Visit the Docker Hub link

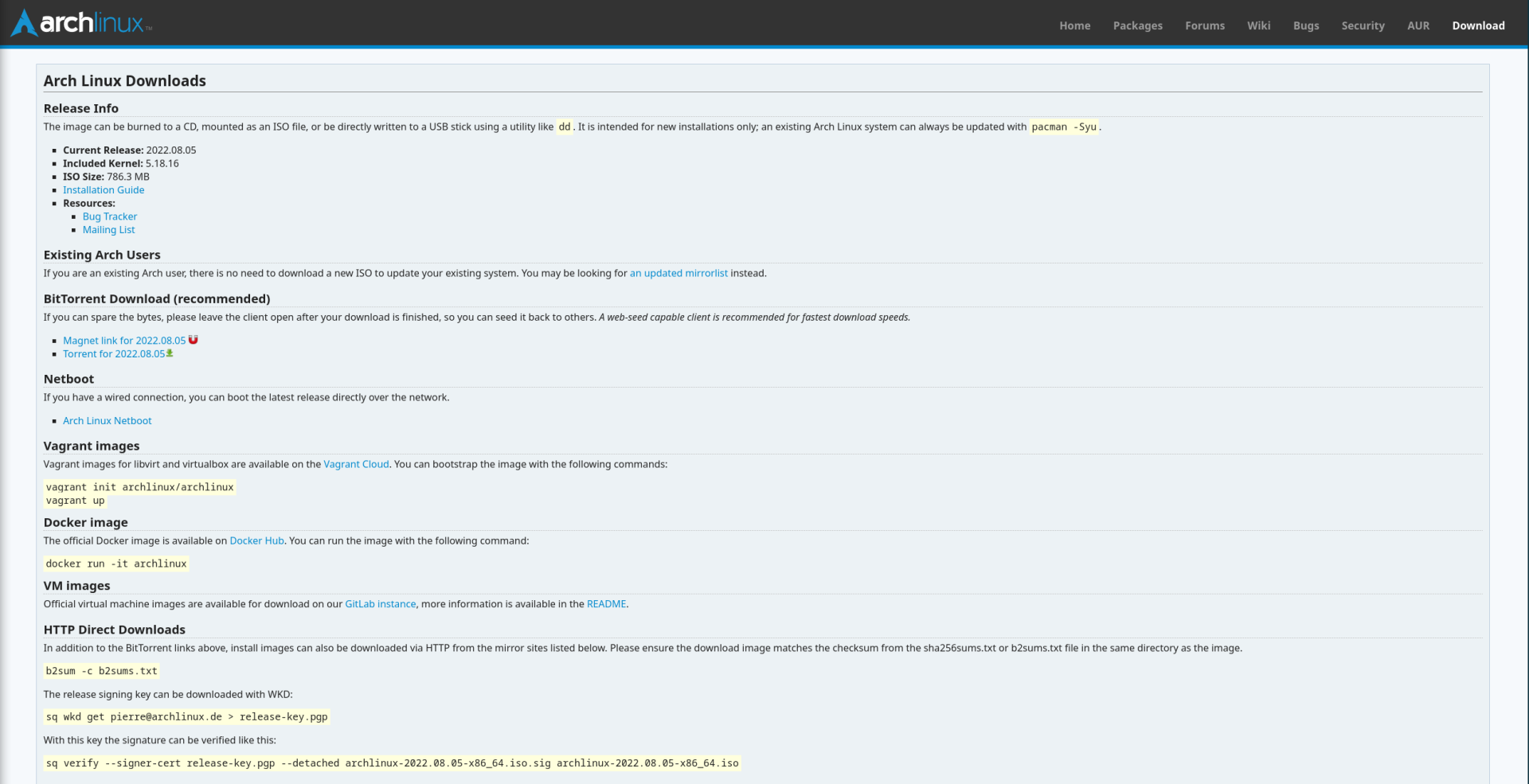(x=256, y=541)
